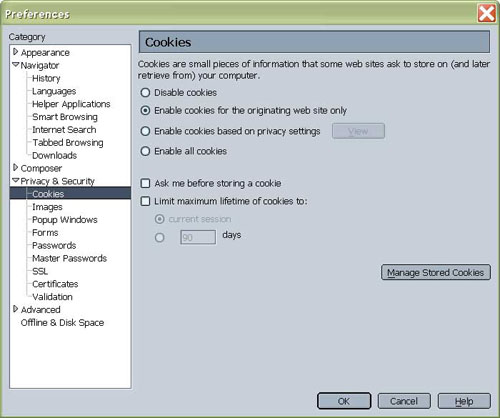Expand the Composer category
Screen dimensions: 500x418
[15, 168]
